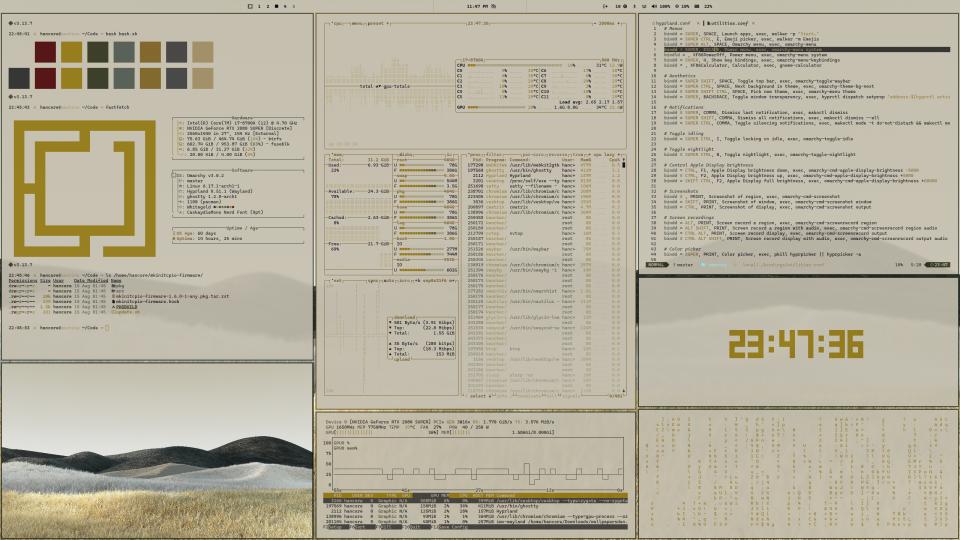Image resolution: width=960 pixels, height=540 pixels.
Task: Adjust the btop 2000ms update interval
Action: (x=606, y=22)
